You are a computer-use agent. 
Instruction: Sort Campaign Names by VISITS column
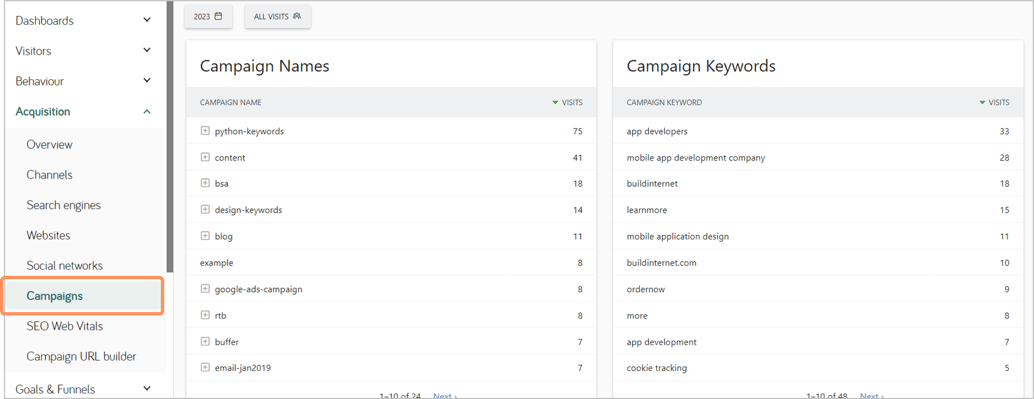pos(567,102)
